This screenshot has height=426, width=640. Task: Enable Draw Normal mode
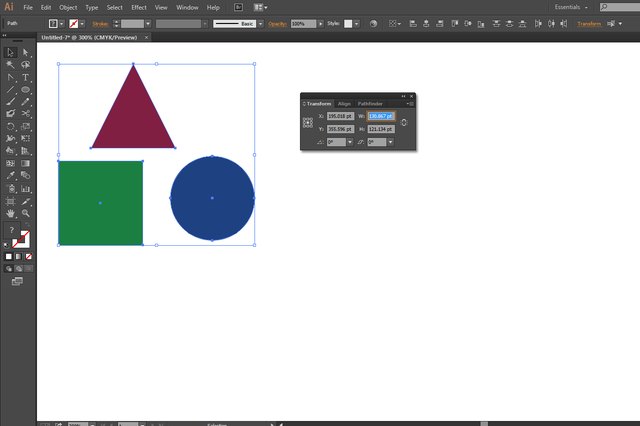tap(9, 268)
